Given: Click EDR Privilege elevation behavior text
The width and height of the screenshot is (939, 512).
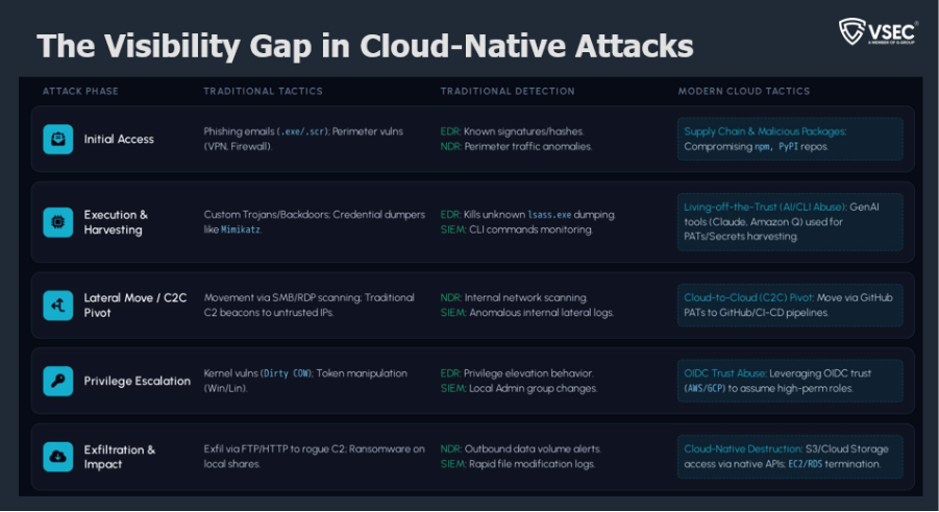Looking at the screenshot, I should [517, 373].
